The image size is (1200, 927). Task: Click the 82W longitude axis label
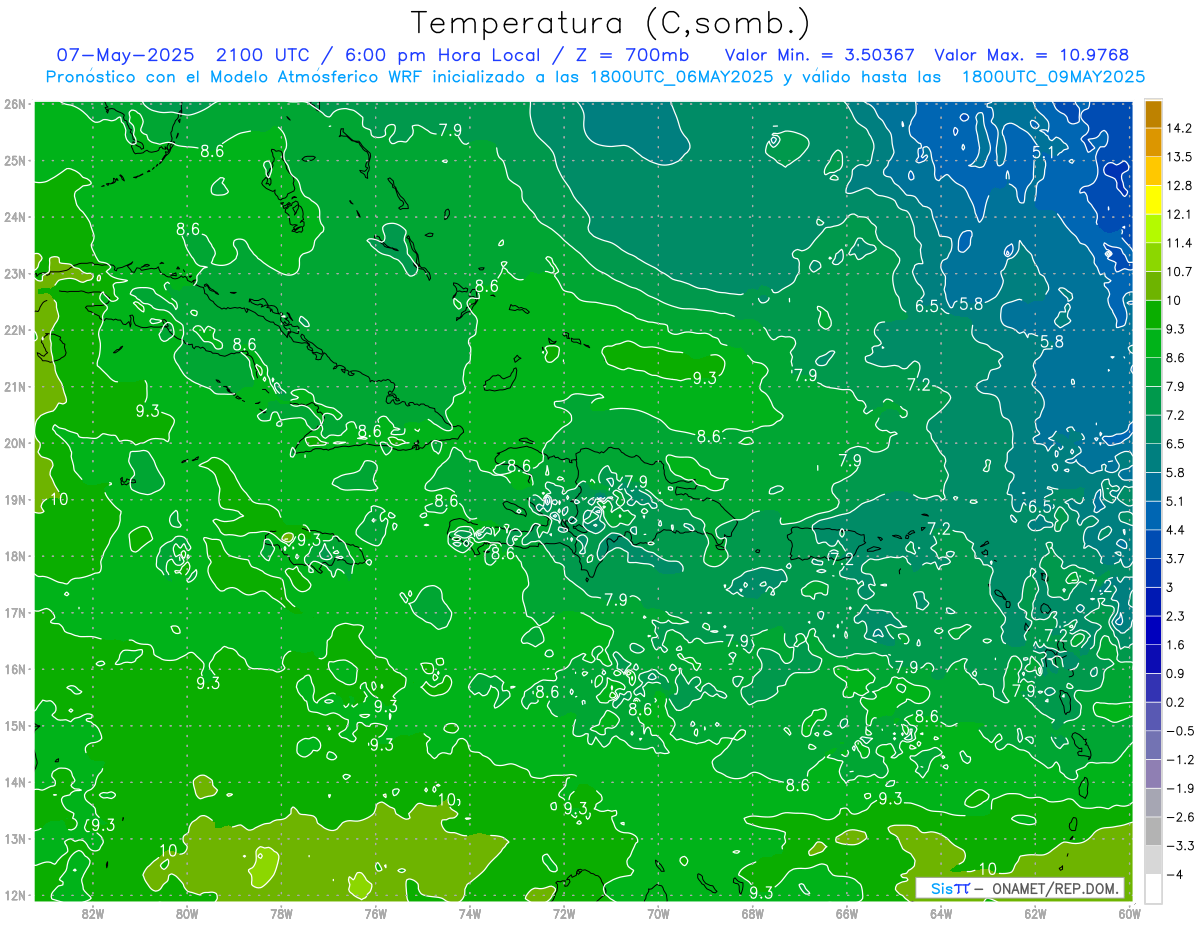pyautogui.click(x=93, y=912)
